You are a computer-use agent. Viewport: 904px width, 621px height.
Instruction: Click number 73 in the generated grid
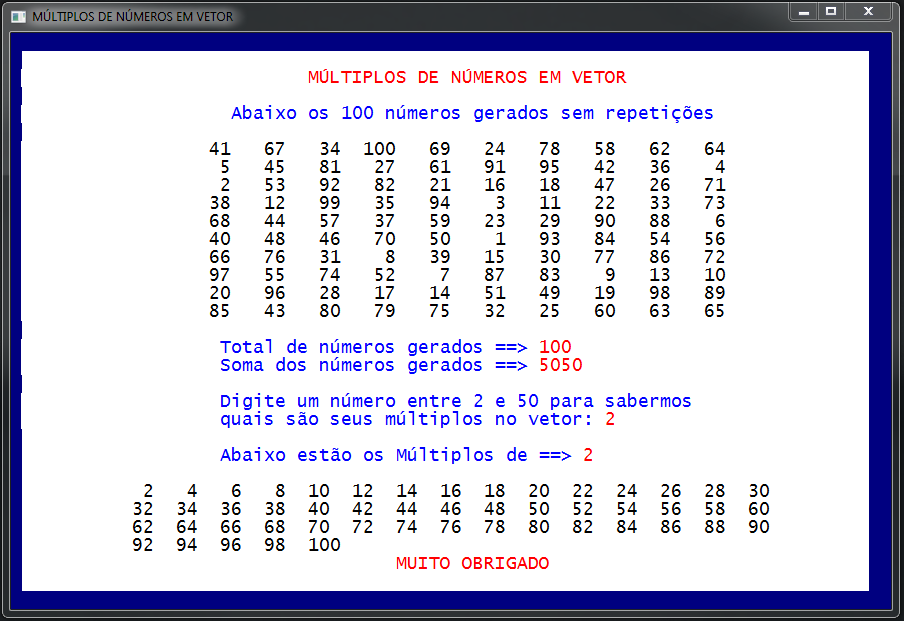(715, 203)
